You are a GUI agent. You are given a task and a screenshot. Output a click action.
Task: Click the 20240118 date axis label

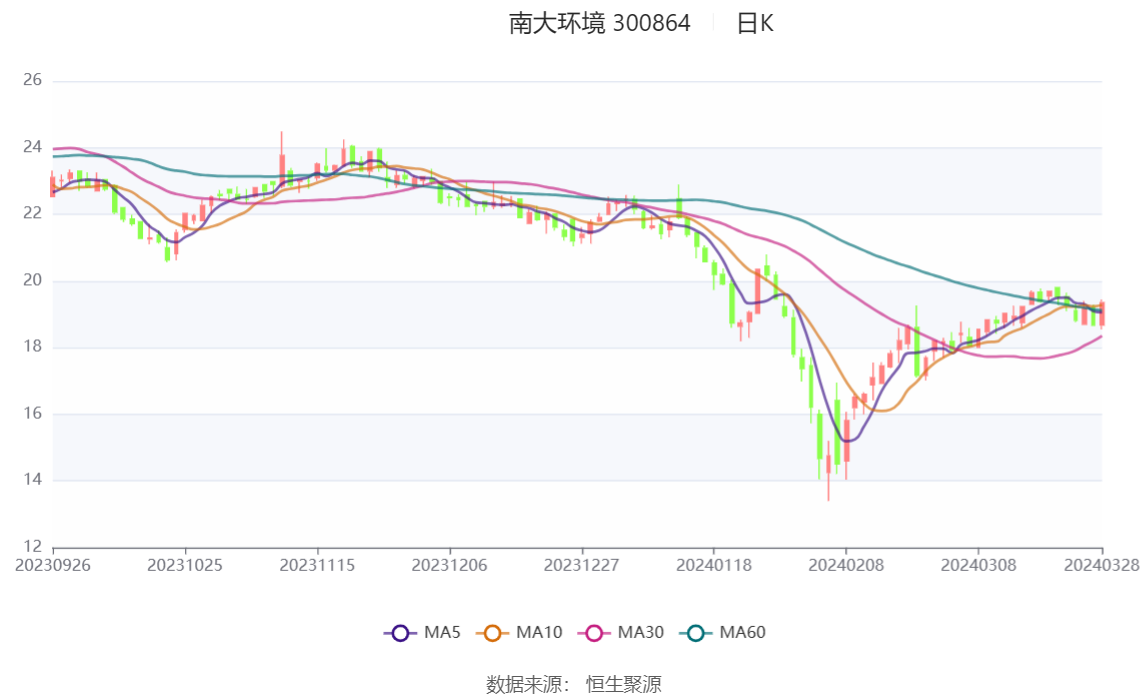(714, 566)
